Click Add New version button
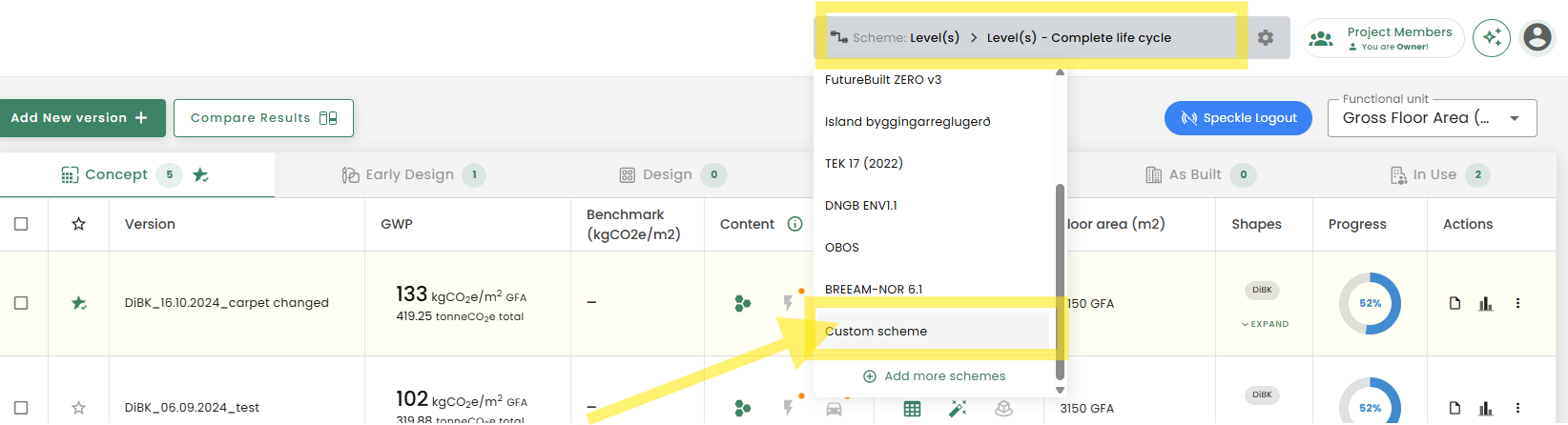 (x=80, y=118)
